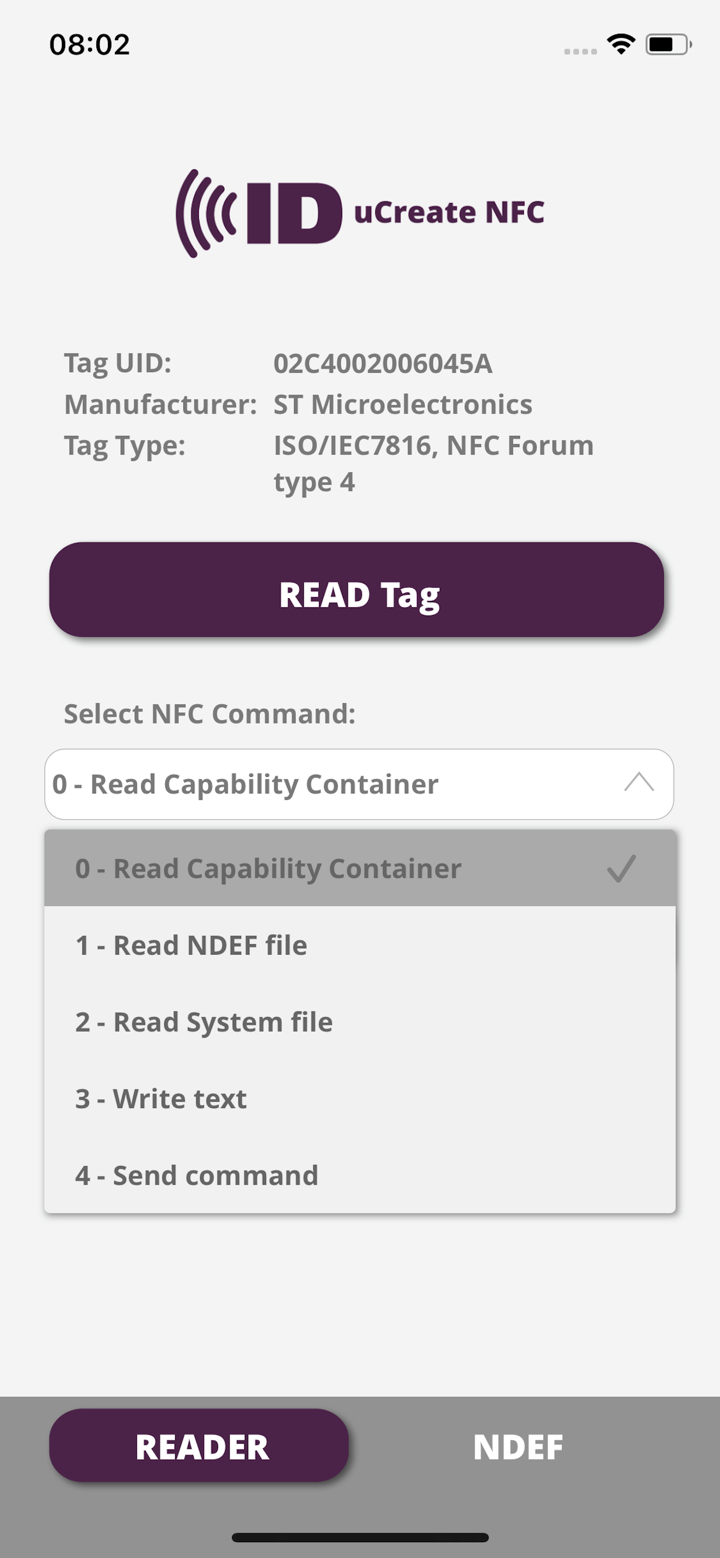Tap the Tag UID value 02C4002006045A
The height and width of the screenshot is (1558, 720).
(383, 363)
